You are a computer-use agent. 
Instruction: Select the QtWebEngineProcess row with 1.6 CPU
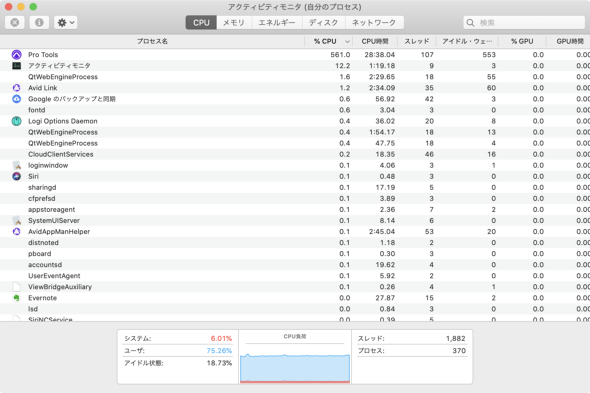pyautogui.click(x=295, y=77)
